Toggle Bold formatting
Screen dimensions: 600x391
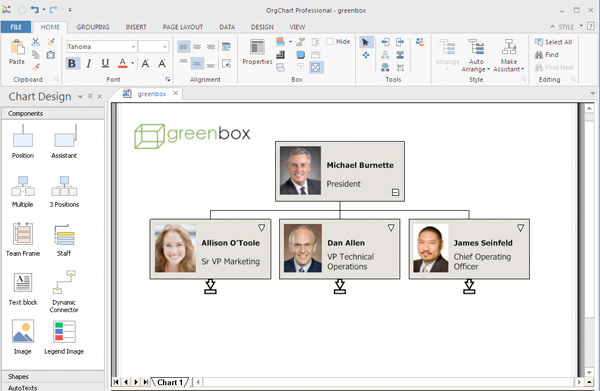tap(72, 63)
